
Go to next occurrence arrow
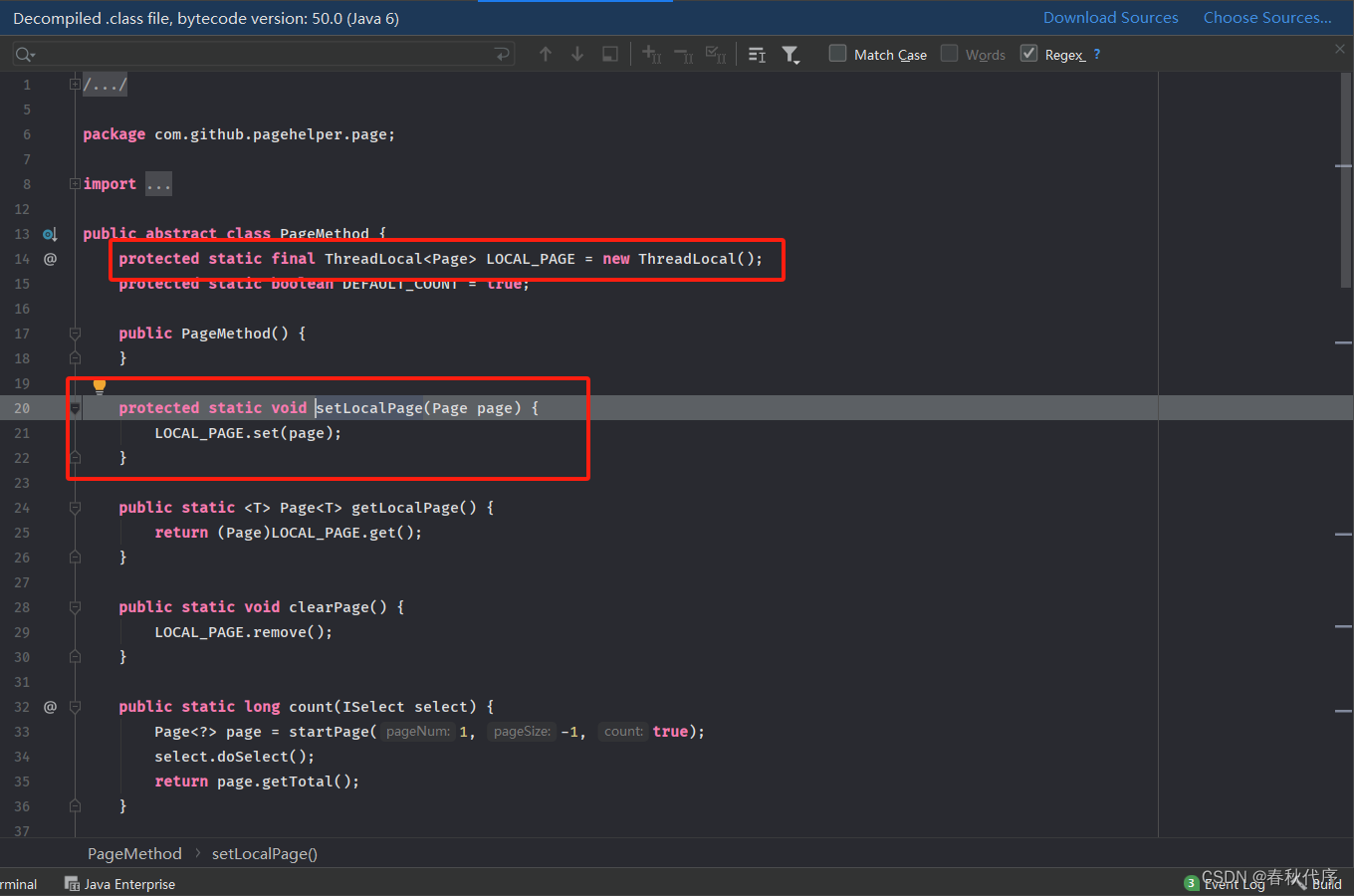tap(577, 54)
